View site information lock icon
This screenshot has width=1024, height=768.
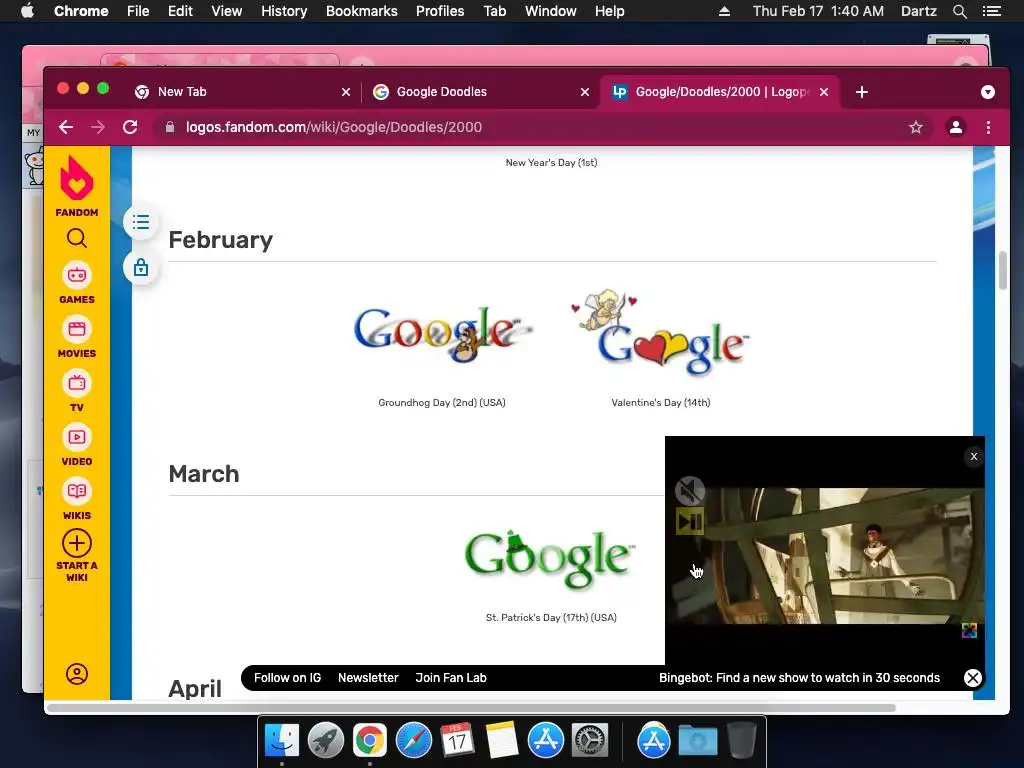[x=170, y=127]
